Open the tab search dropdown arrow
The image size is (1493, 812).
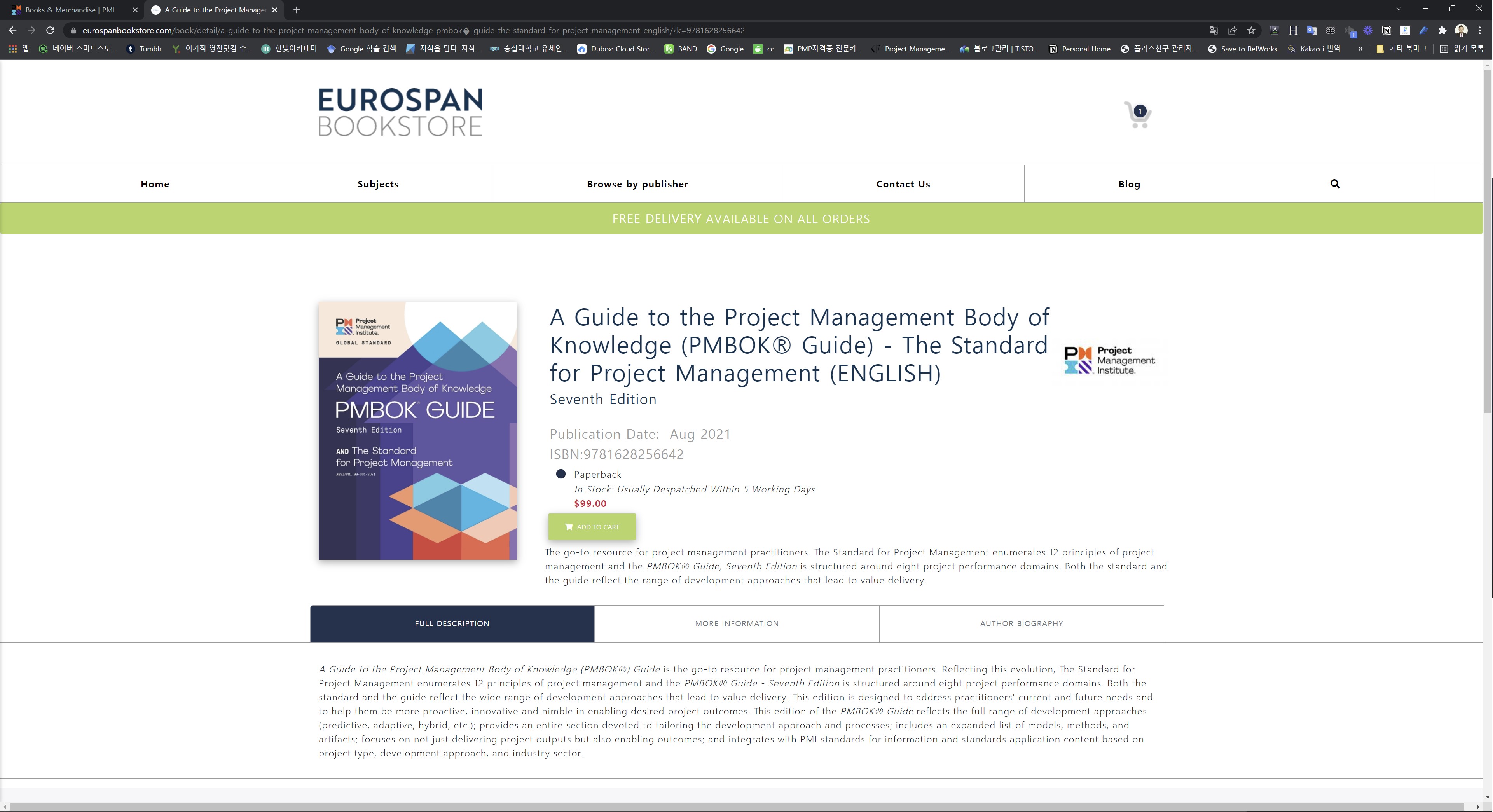(x=1399, y=9)
